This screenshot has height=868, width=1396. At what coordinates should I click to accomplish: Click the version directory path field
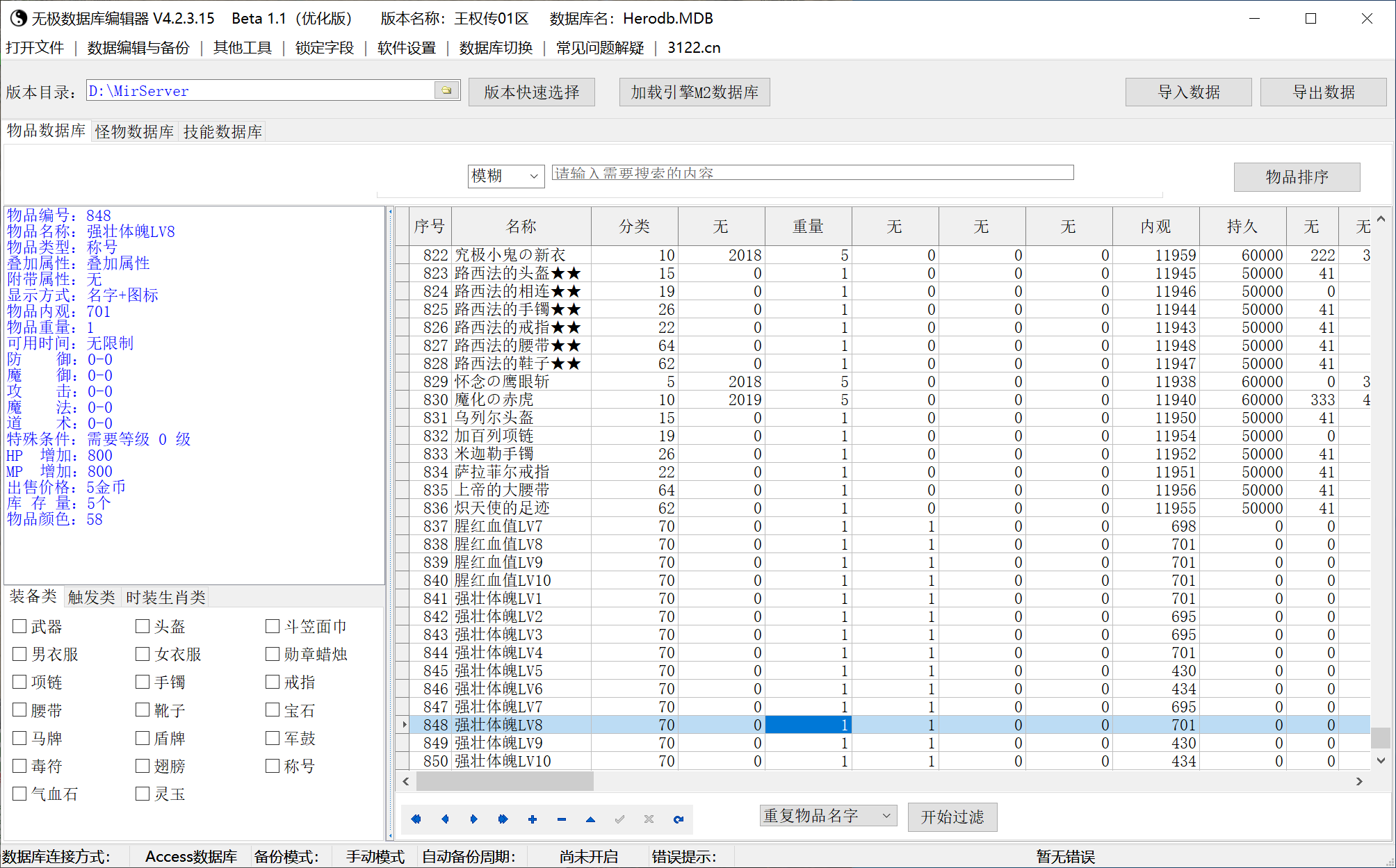261,90
